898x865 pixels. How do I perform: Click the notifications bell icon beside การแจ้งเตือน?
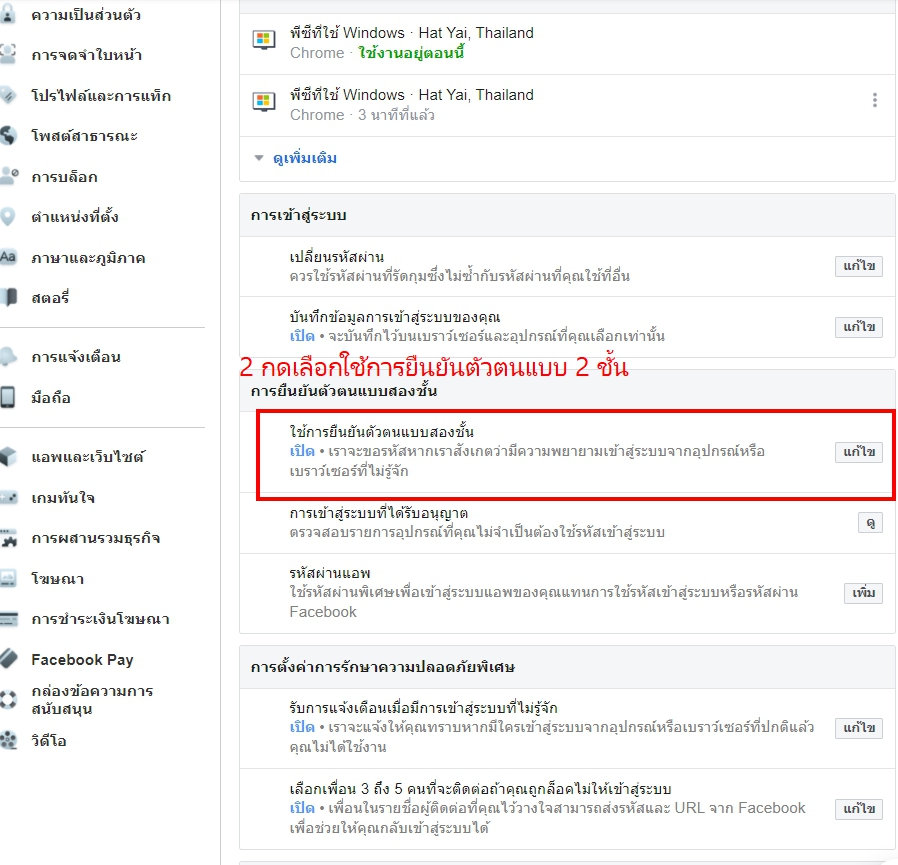pyautogui.click(x=9, y=356)
